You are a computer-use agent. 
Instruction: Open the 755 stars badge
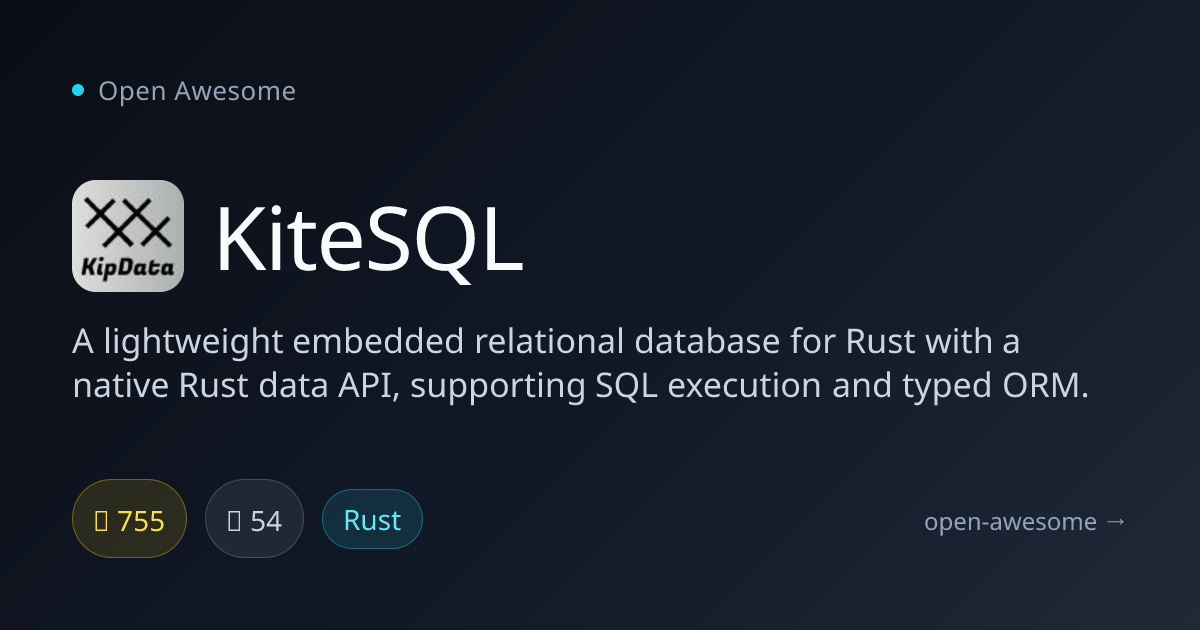[130, 519]
